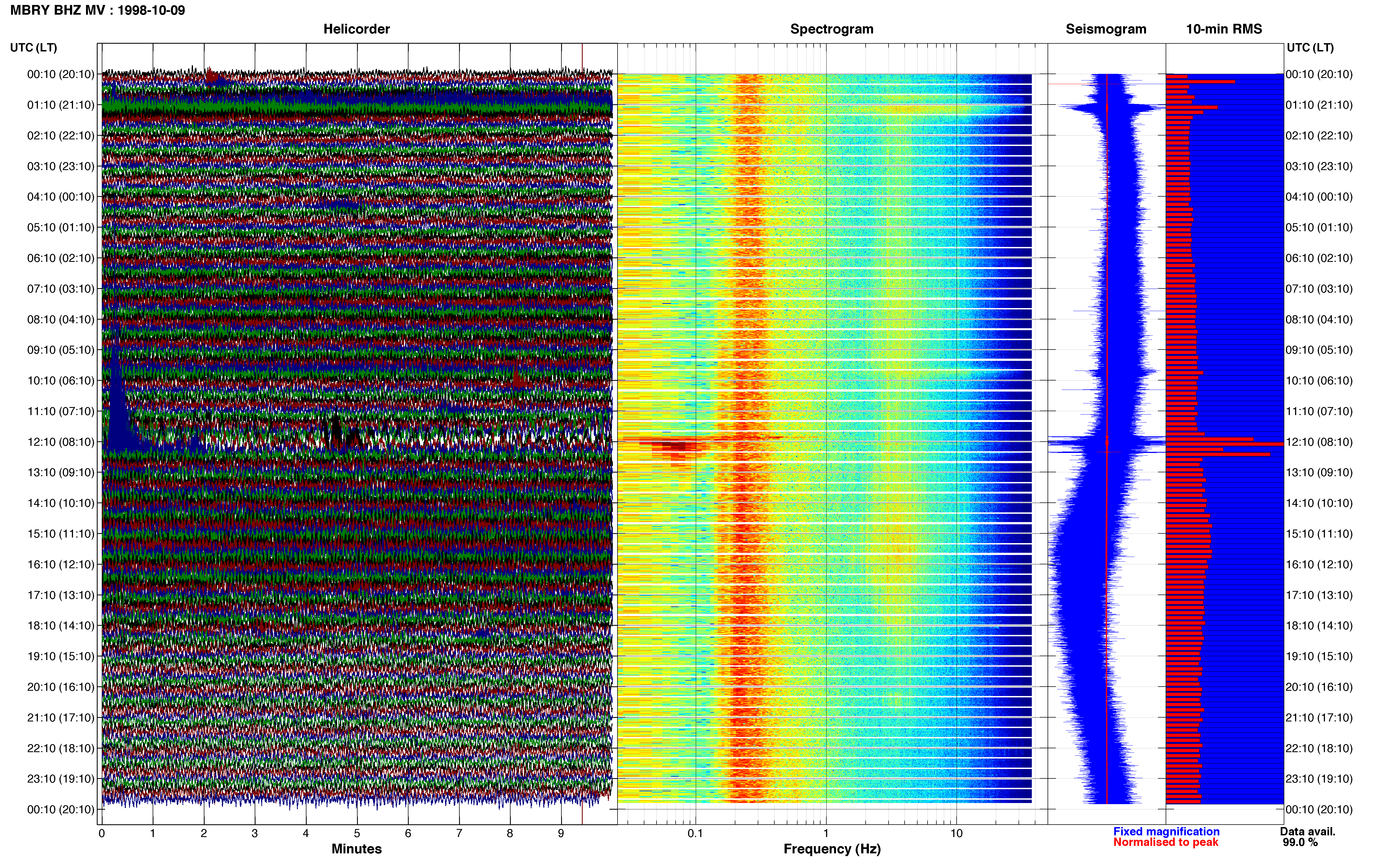Image resolution: width=1388 pixels, height=868 pixels.
Task: Click left time label '15:10 (11:10)'
Action: (61, 534)
